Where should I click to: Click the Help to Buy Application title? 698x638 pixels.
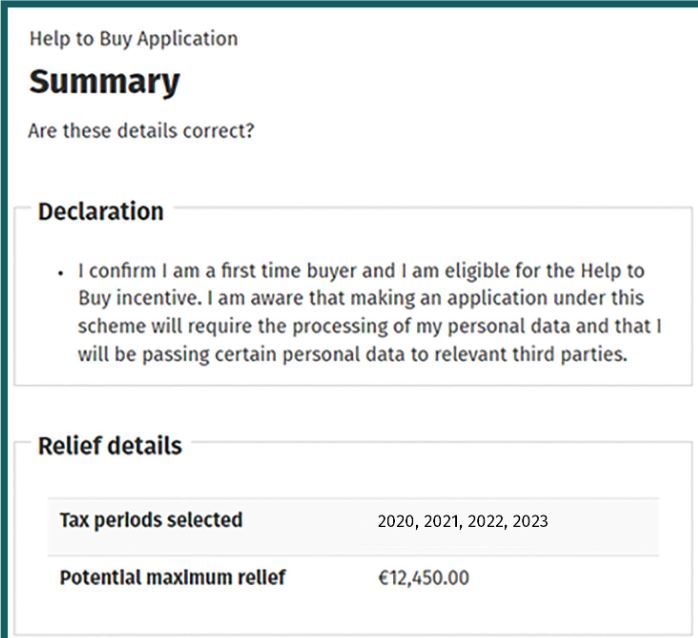pyautogui.click(x=133, y=40)
